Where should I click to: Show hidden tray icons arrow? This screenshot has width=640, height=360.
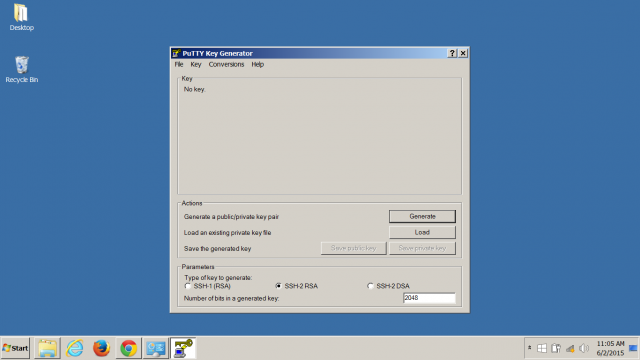pos(529,348)
